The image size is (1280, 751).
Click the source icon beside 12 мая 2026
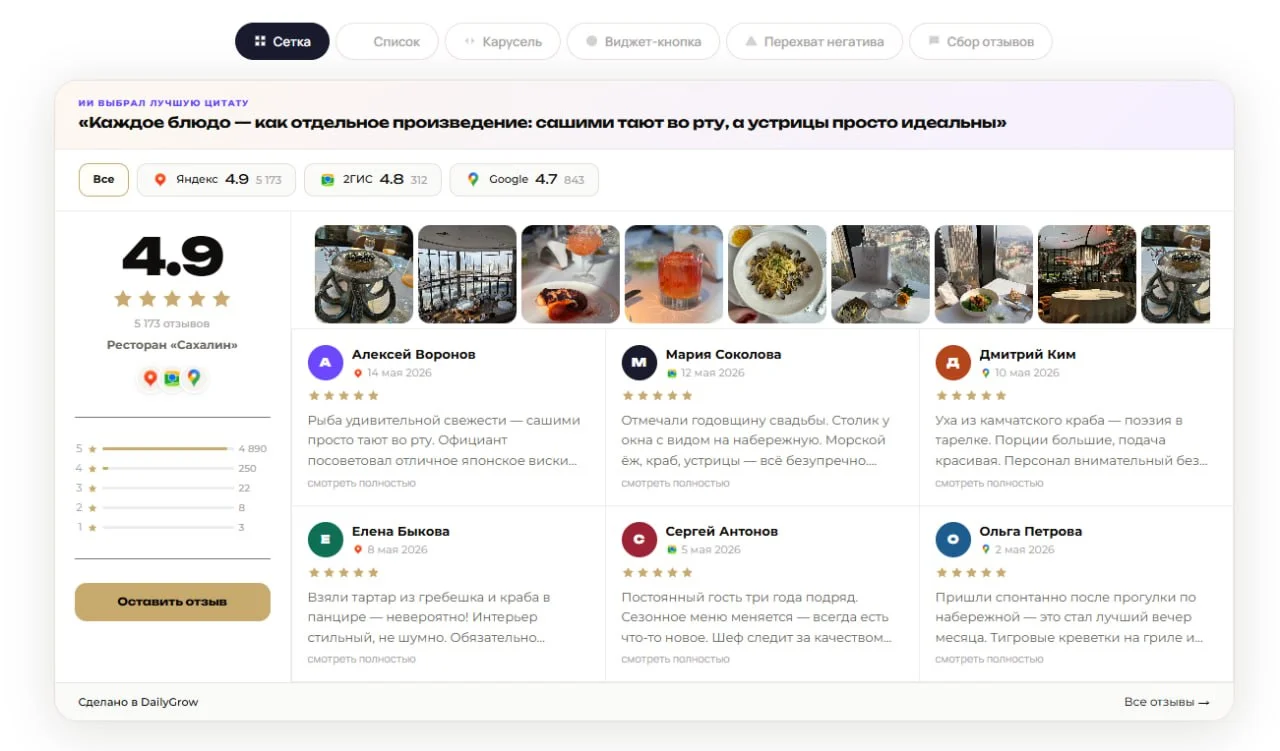(672, 373)
